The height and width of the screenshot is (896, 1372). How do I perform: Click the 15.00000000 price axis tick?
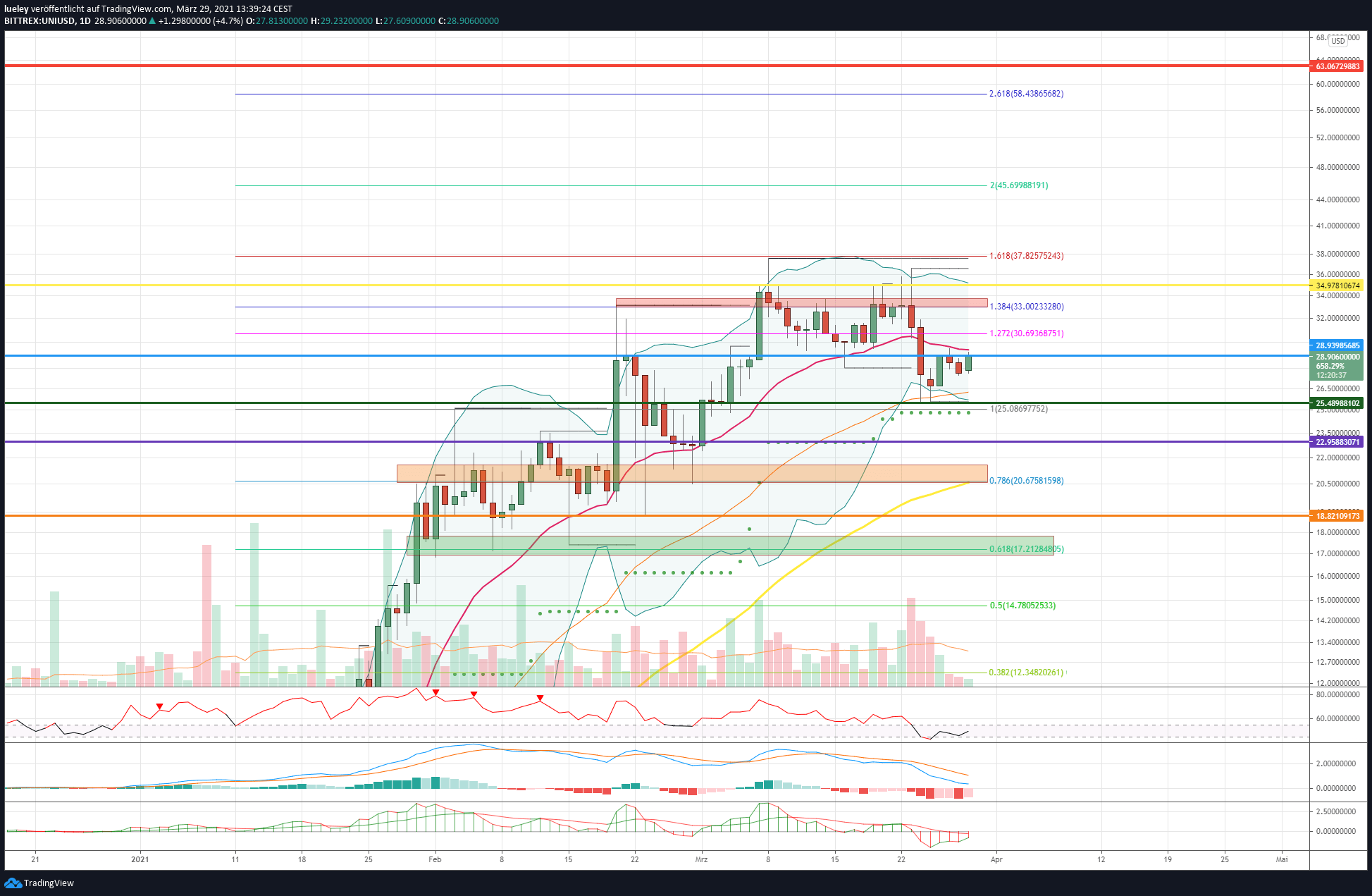click(x=1337, y=601)
